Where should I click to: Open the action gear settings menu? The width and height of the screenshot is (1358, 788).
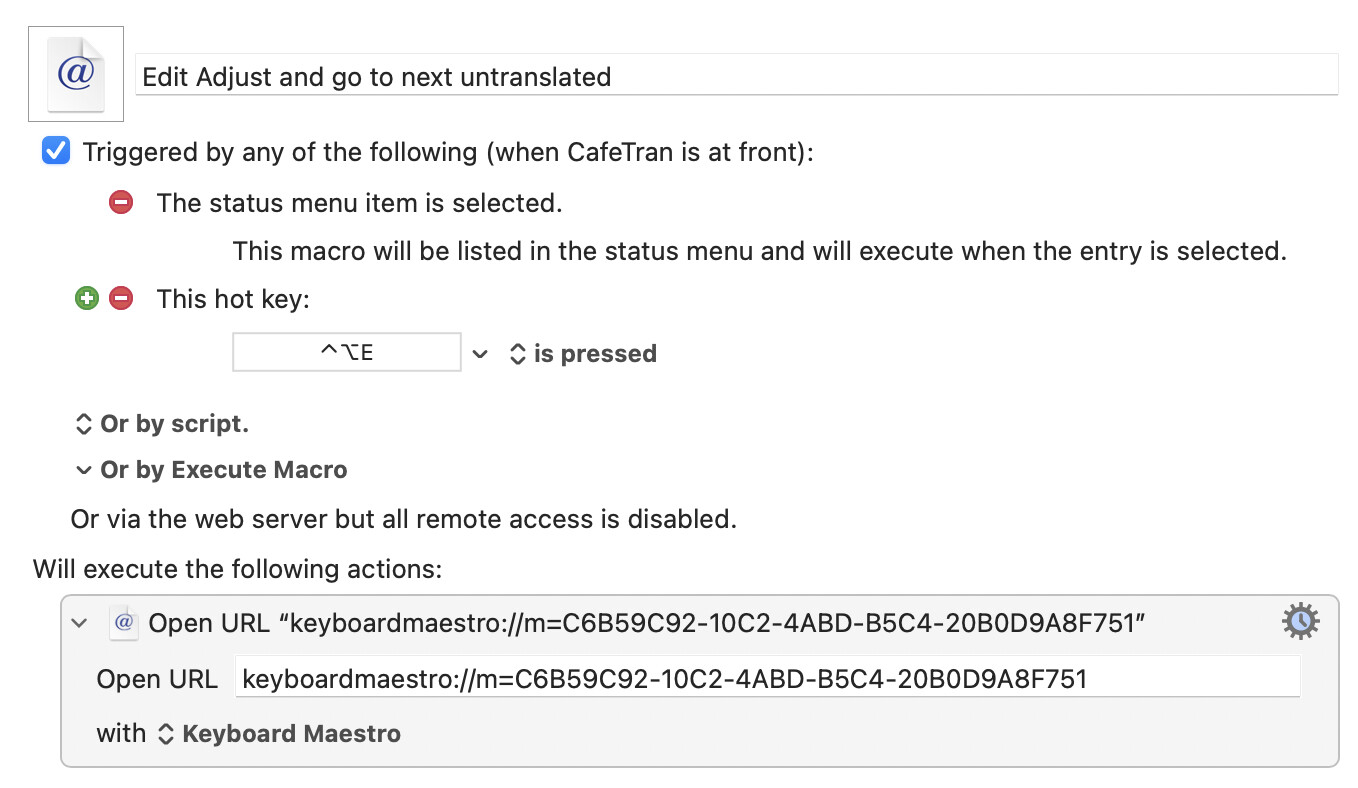pyautogui.click(x=1300, y=622)
